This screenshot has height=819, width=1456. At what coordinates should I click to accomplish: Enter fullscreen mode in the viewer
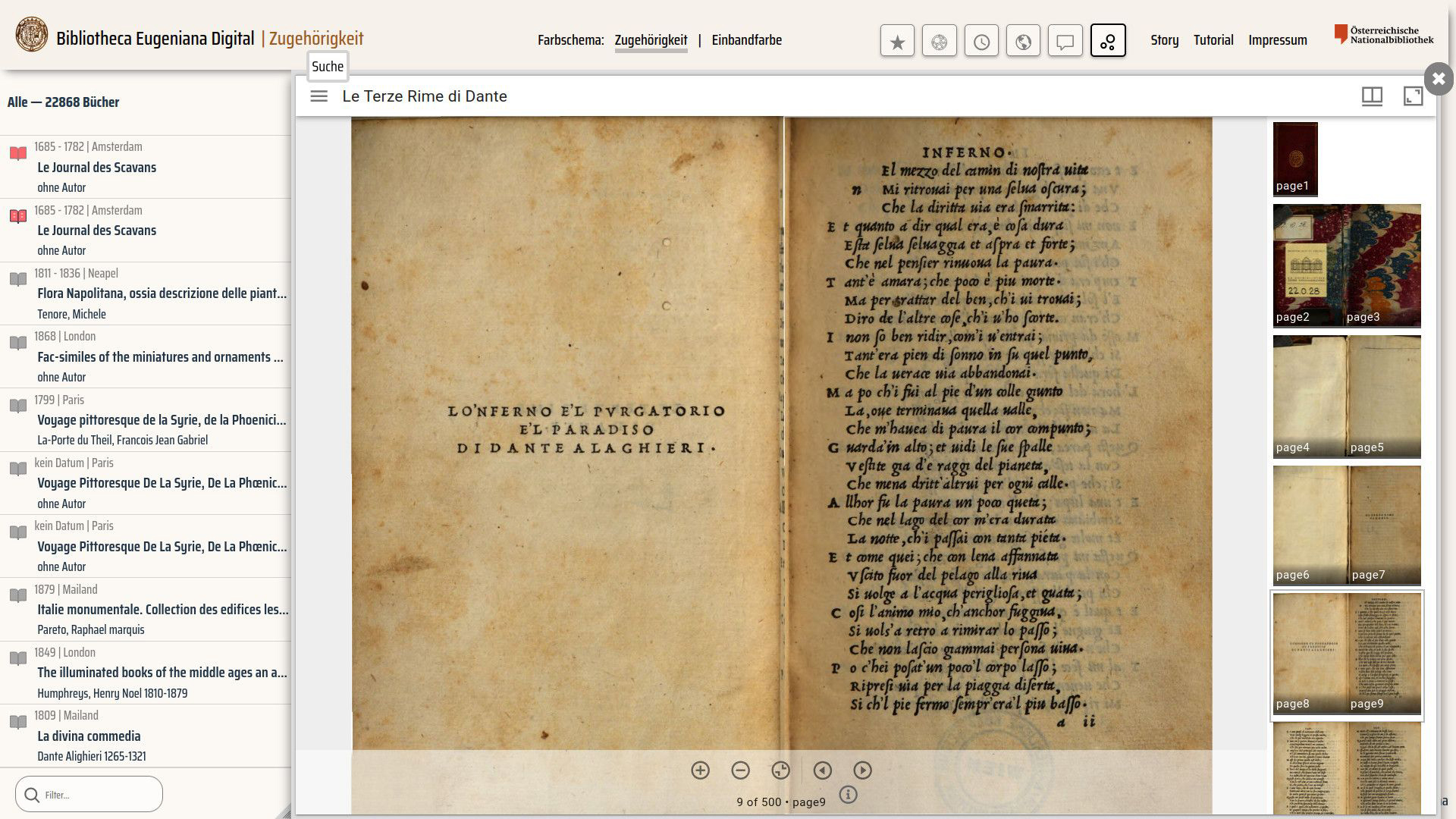click(x=1414, y=96)
